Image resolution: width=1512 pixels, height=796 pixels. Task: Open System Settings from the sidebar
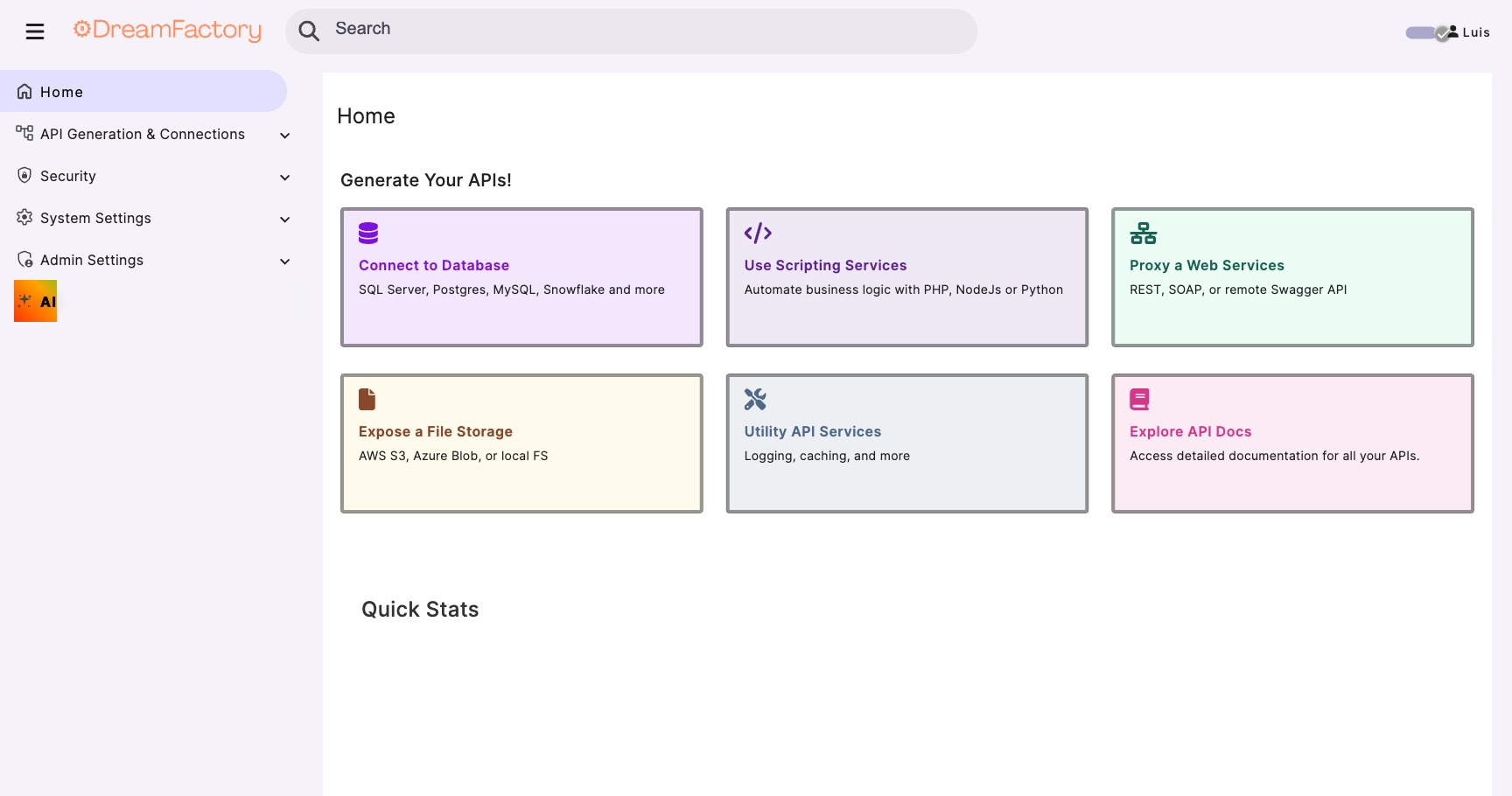(x=95, y=217)
